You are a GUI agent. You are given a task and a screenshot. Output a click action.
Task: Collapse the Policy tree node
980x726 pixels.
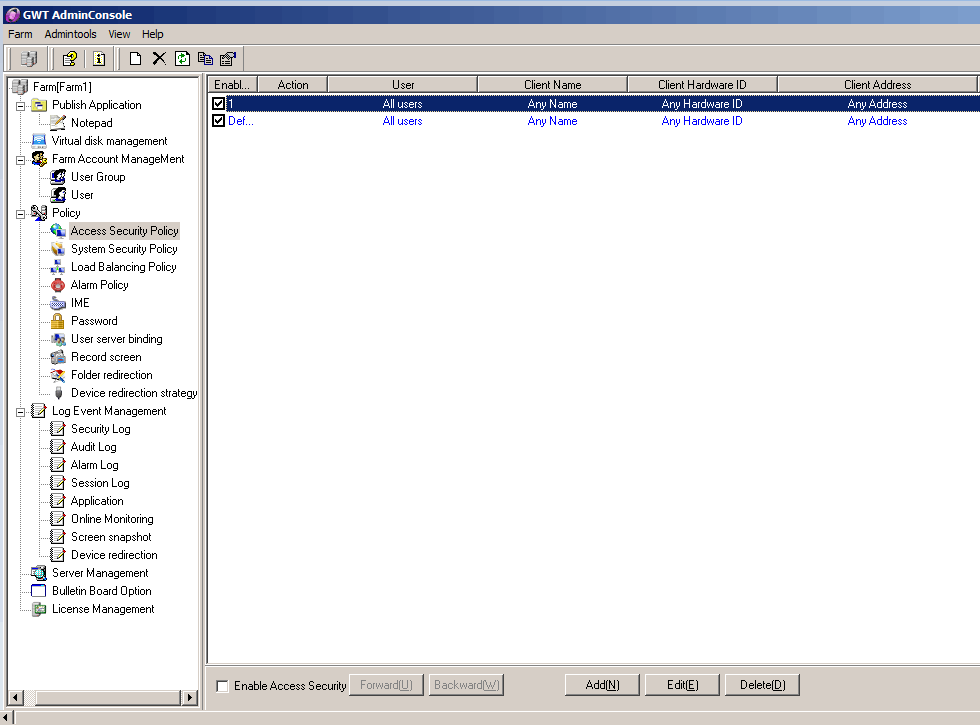coord(21,213)
